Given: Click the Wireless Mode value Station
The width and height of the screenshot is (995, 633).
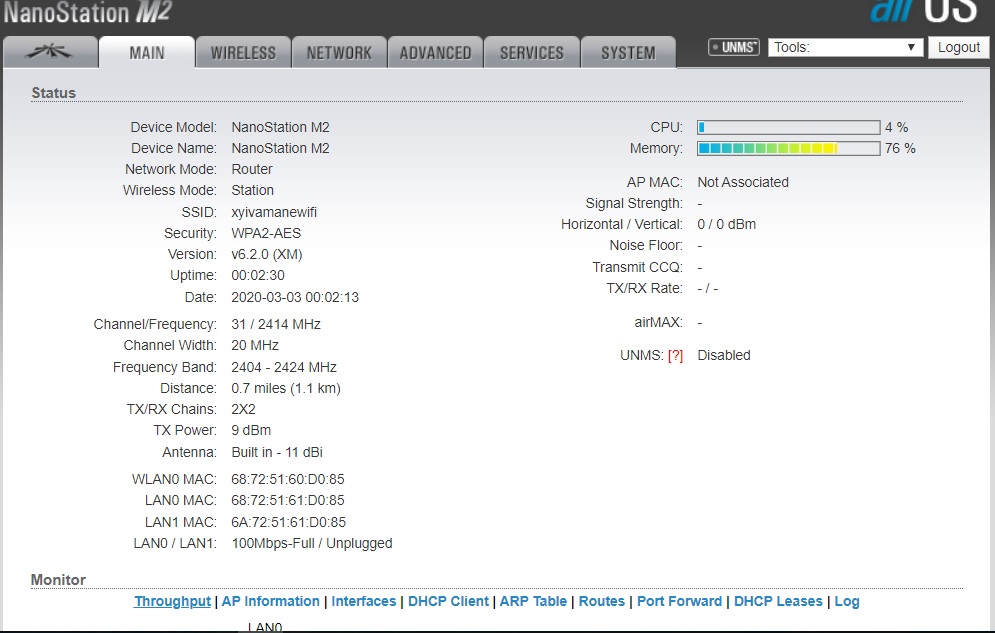Looking at the screenshot, I should click(x=252, y=190).
